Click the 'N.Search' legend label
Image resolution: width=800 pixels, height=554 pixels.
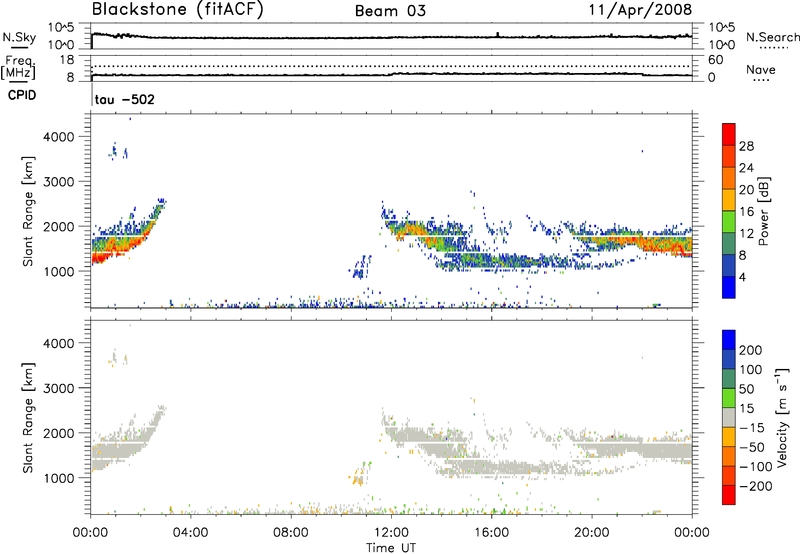[x=772, y=37]
